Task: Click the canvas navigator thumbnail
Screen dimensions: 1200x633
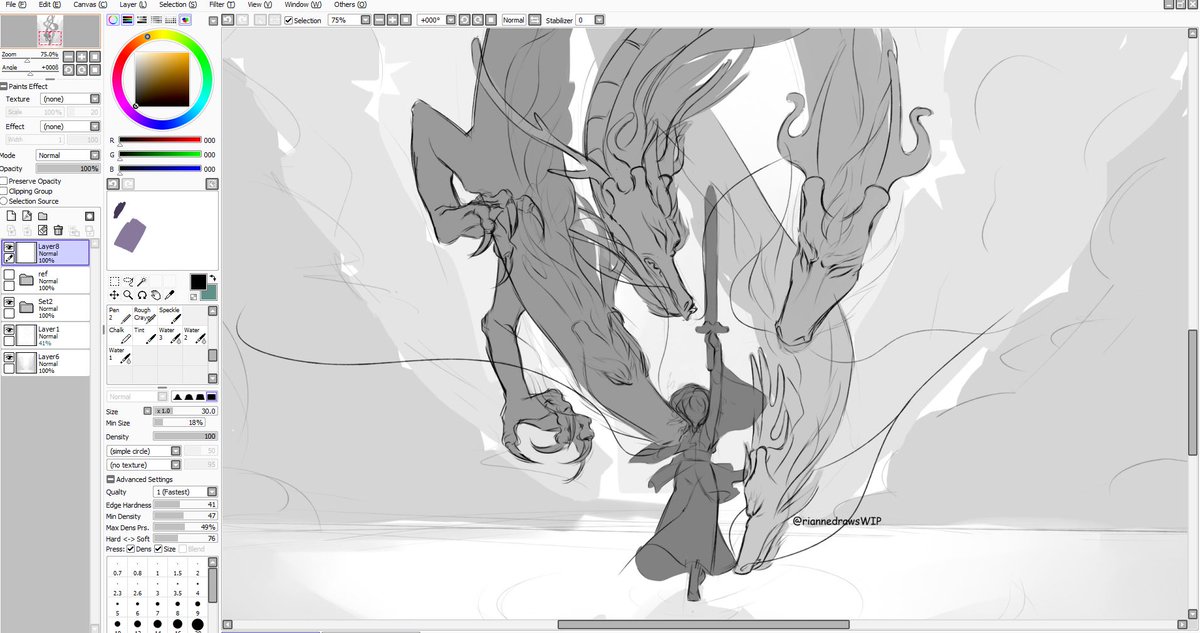Action: 48,31
